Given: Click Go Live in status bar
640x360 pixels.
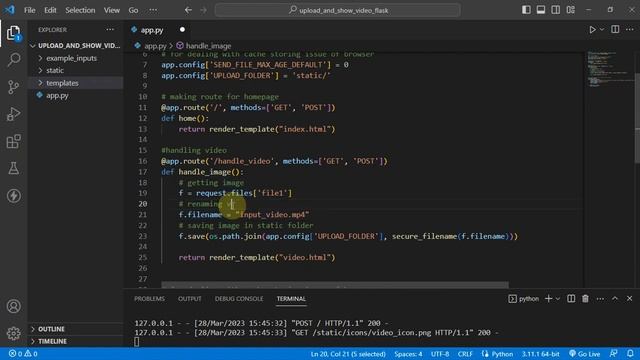Looking at the screenshot, I should click(584, 353).
